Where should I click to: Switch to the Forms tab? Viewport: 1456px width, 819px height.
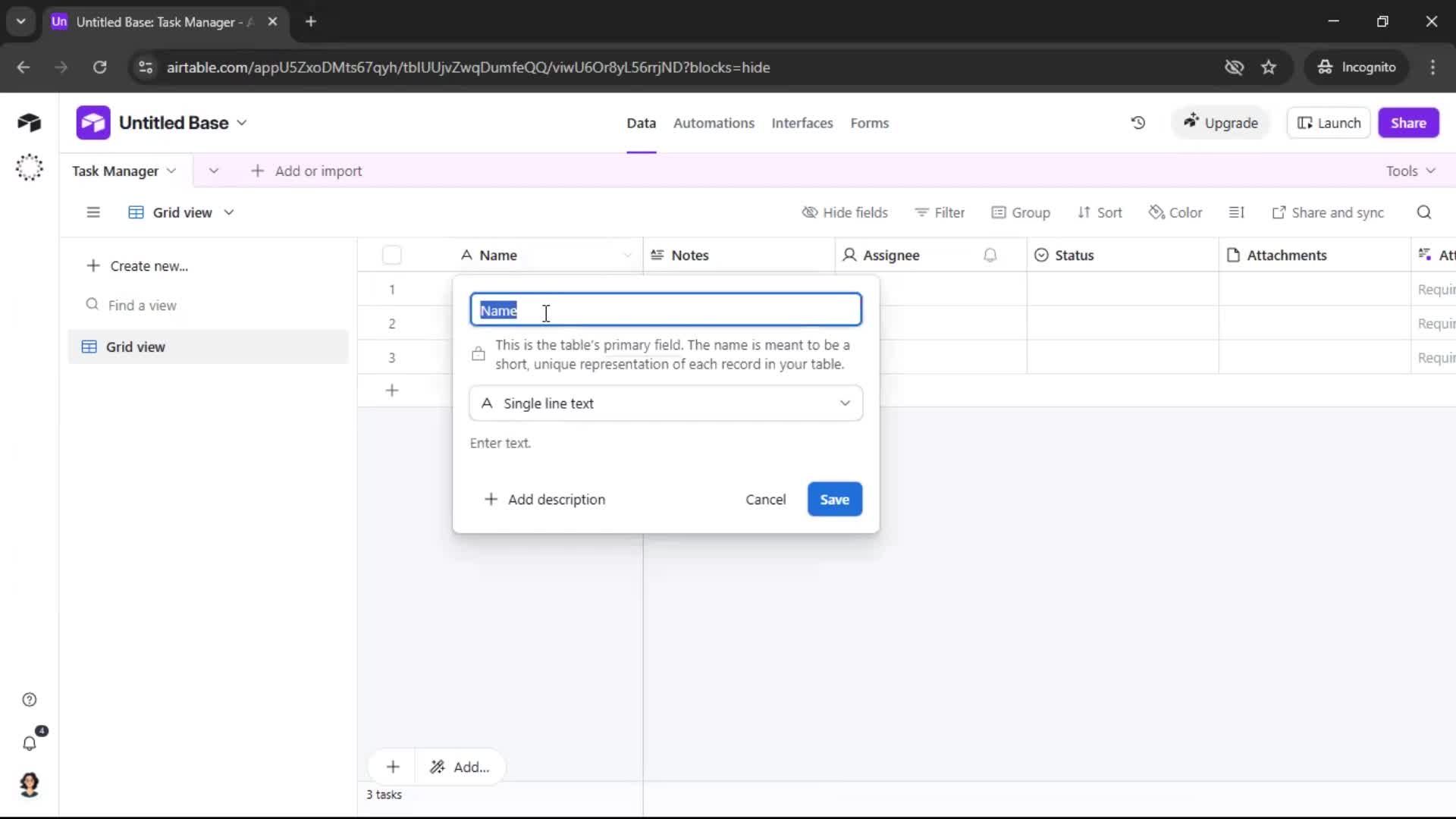tap(869, 123)
